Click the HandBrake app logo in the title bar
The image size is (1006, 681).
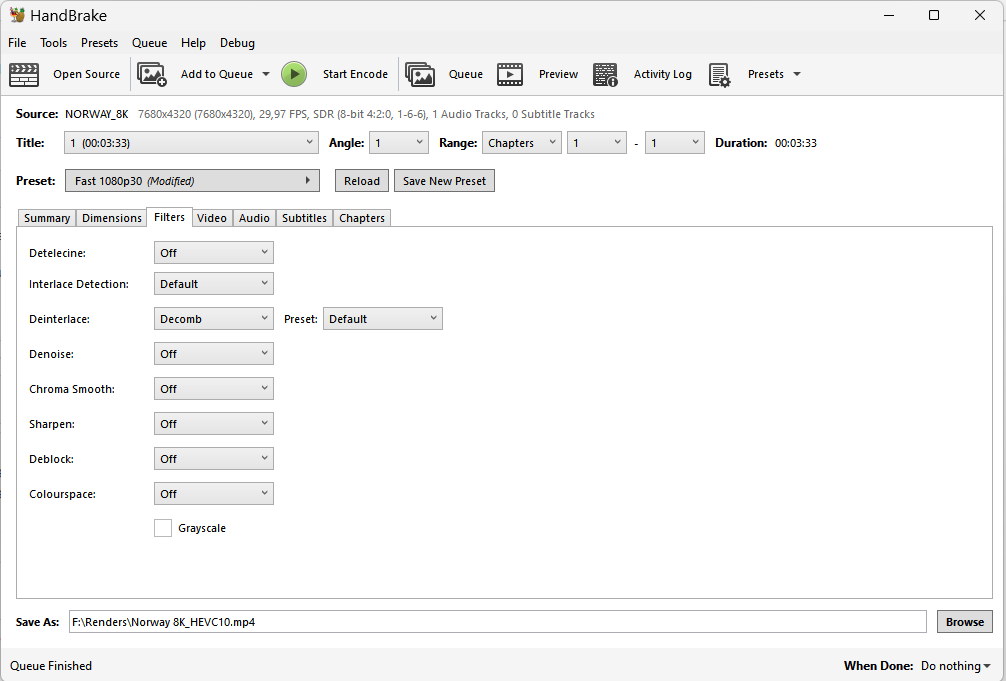tap(17, 15)
